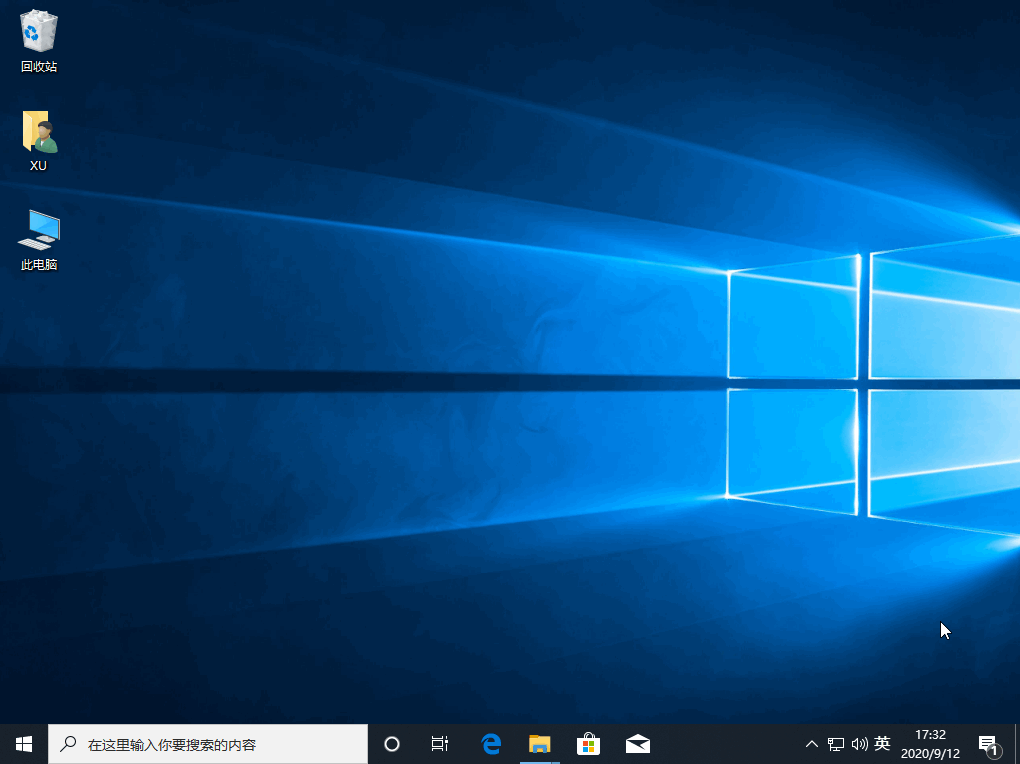Click the date 2020/9/12 in the taskbar

click(x=930, y=752)
